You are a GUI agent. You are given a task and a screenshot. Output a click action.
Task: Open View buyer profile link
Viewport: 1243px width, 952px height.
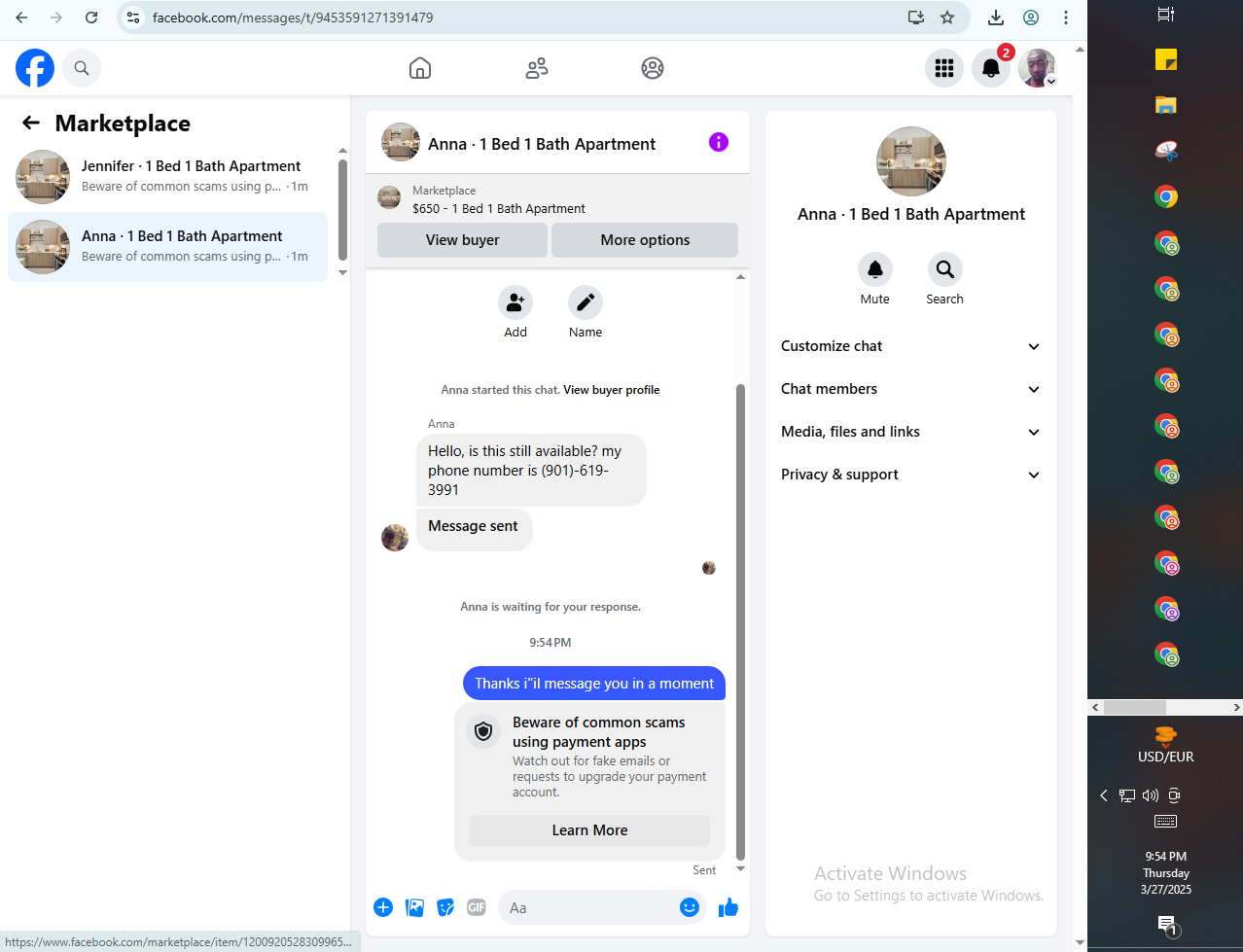coord(612,390)
